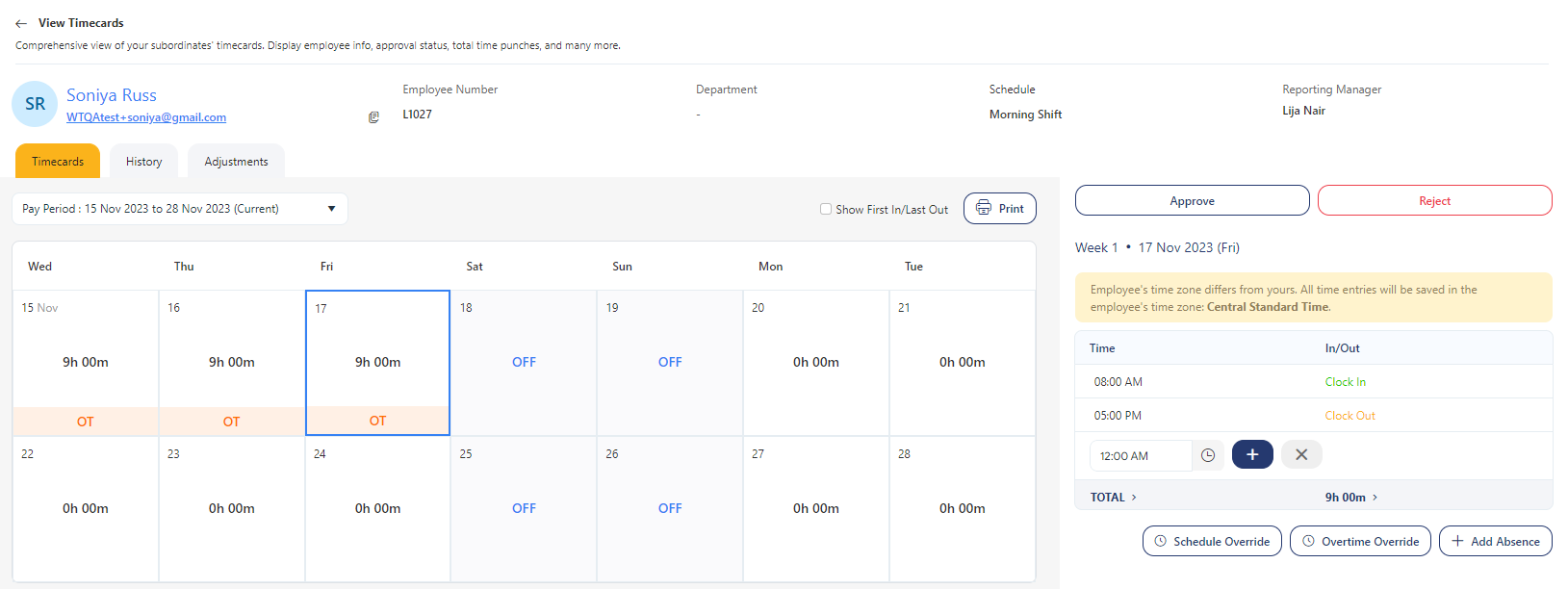Click the SR avatar circle
Screen dimensions: 1568x589
(x=35, y=104)
